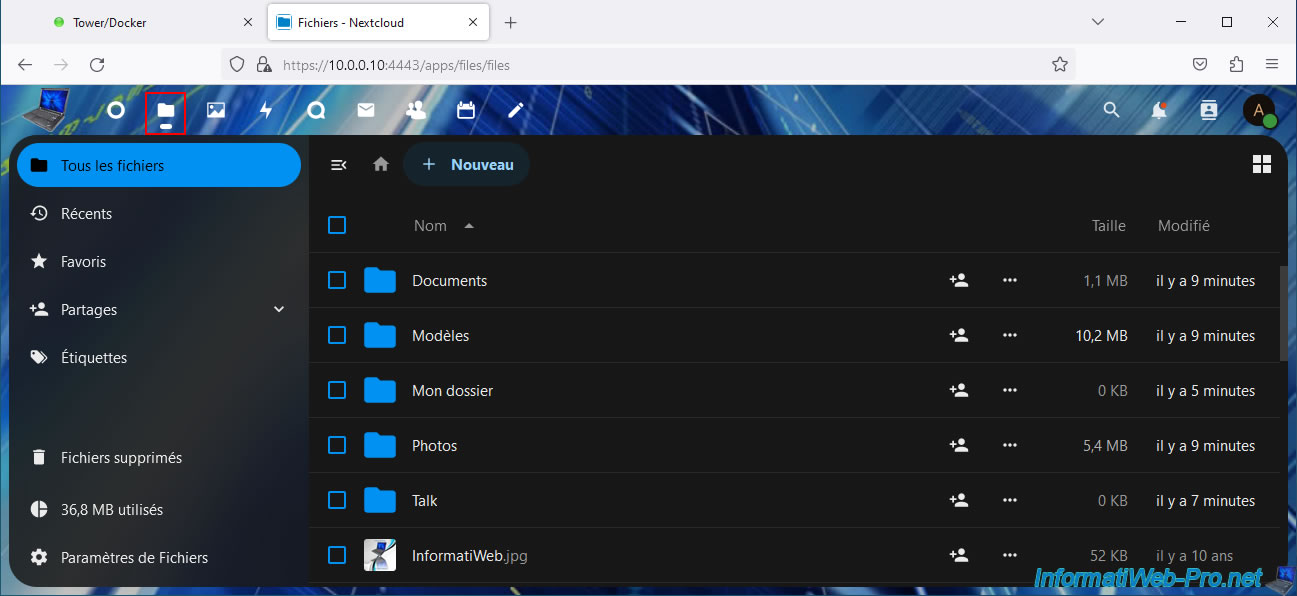Check the Documents folder checkbox
The width and height of the screenshot is (1297, 596).
[337, 281]
